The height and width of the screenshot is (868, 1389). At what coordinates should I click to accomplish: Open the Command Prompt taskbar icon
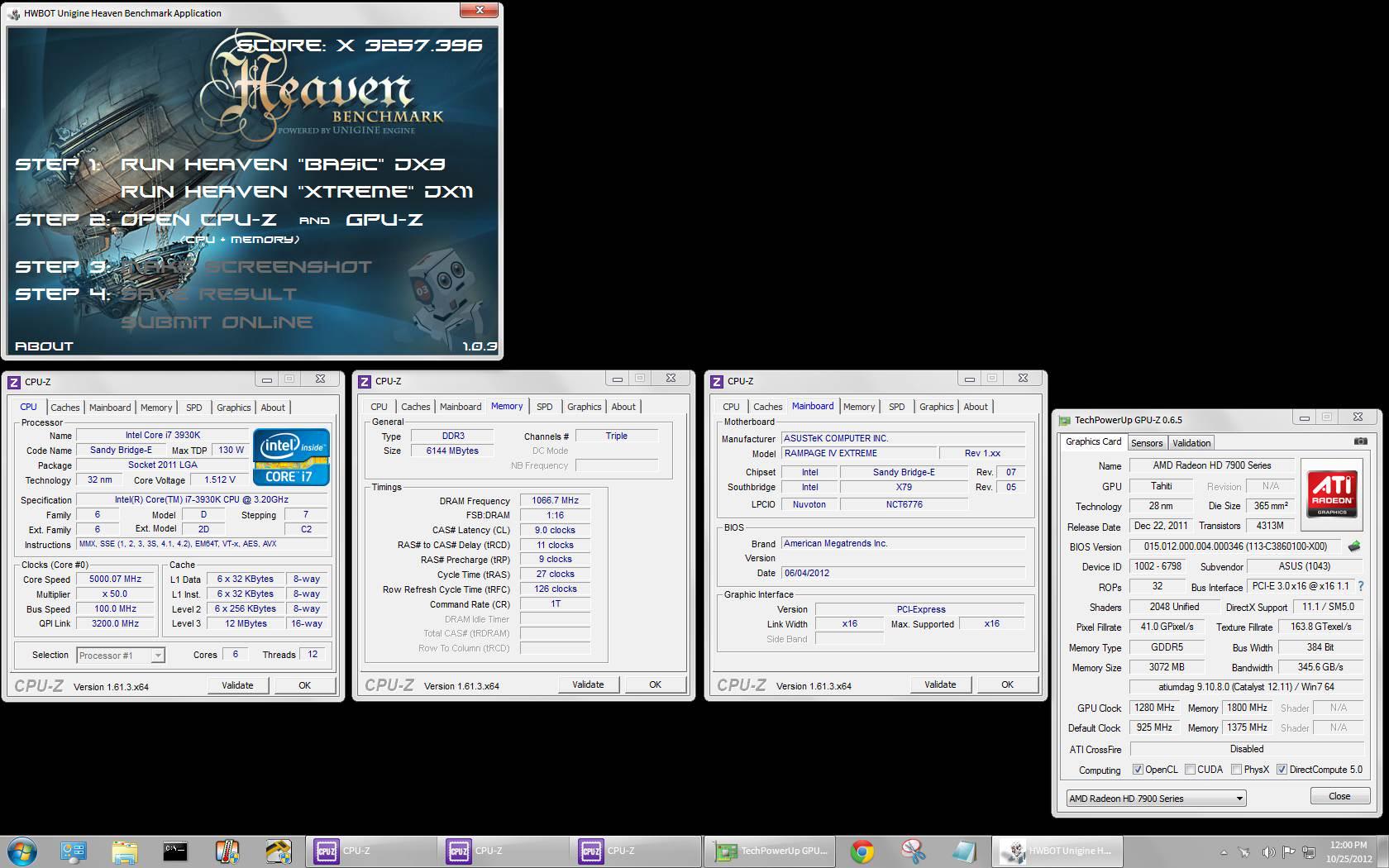174,851
